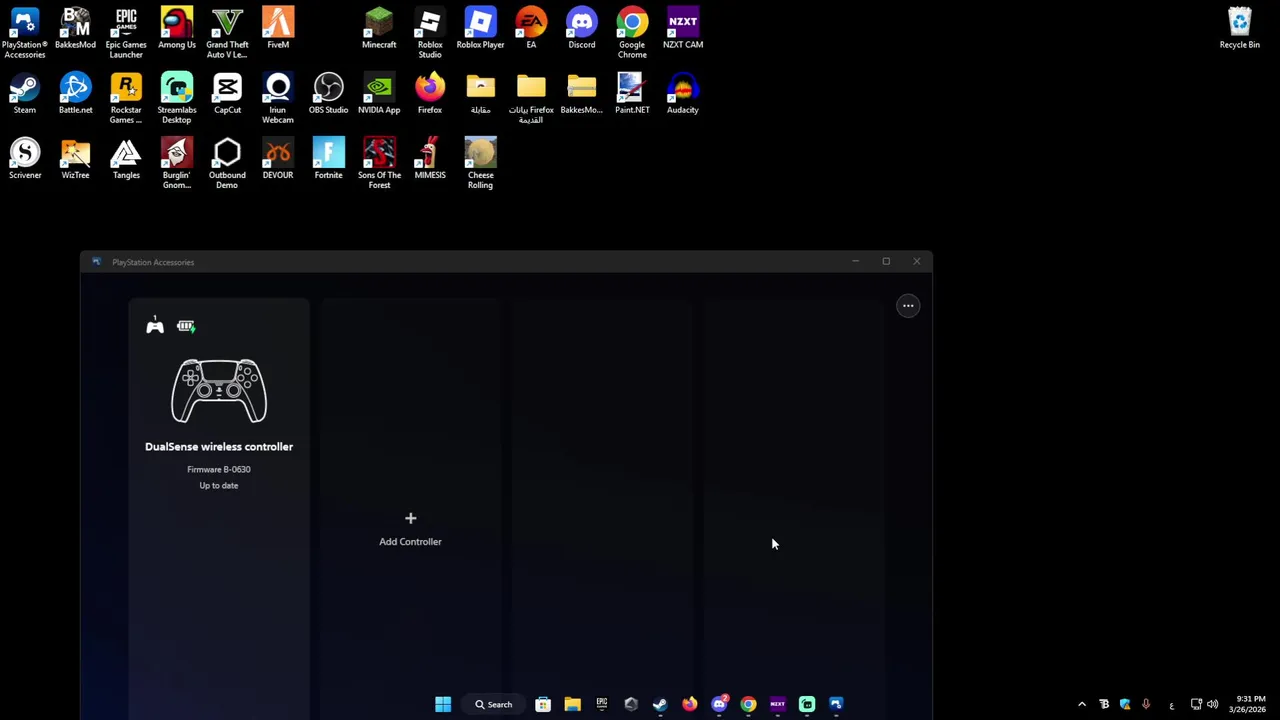The image size is (1280, 720).
Task: Open the three-dot more options menu
Action: coord(908,306)
